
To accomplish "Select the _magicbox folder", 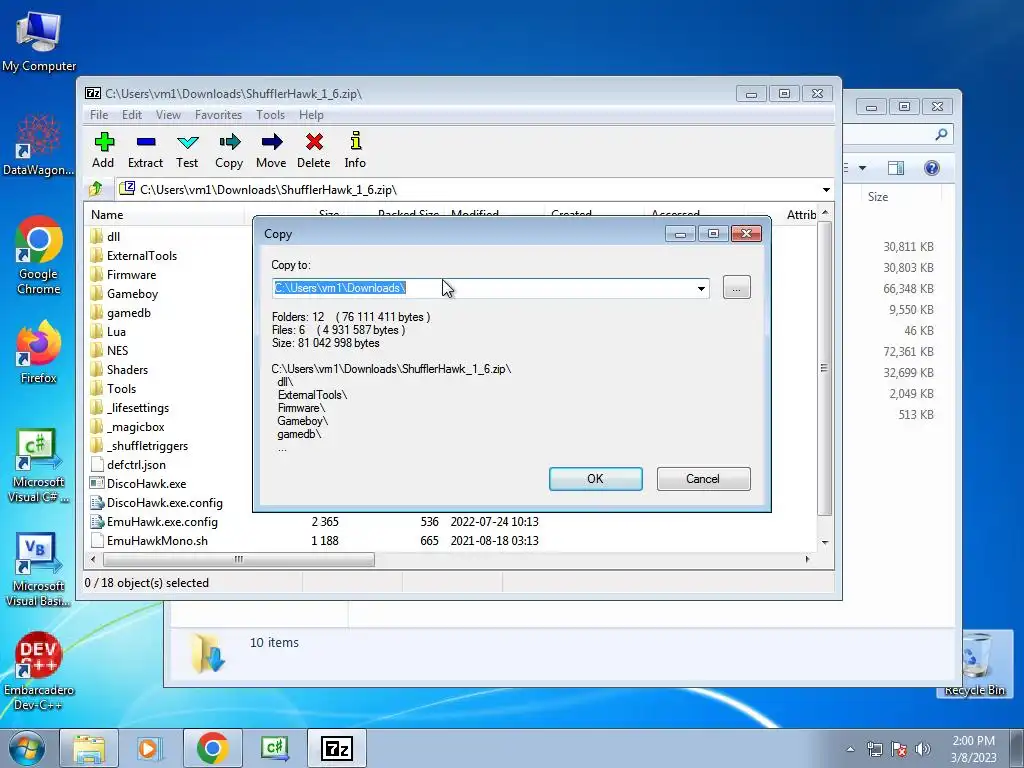I will click(x=127, y=426).
